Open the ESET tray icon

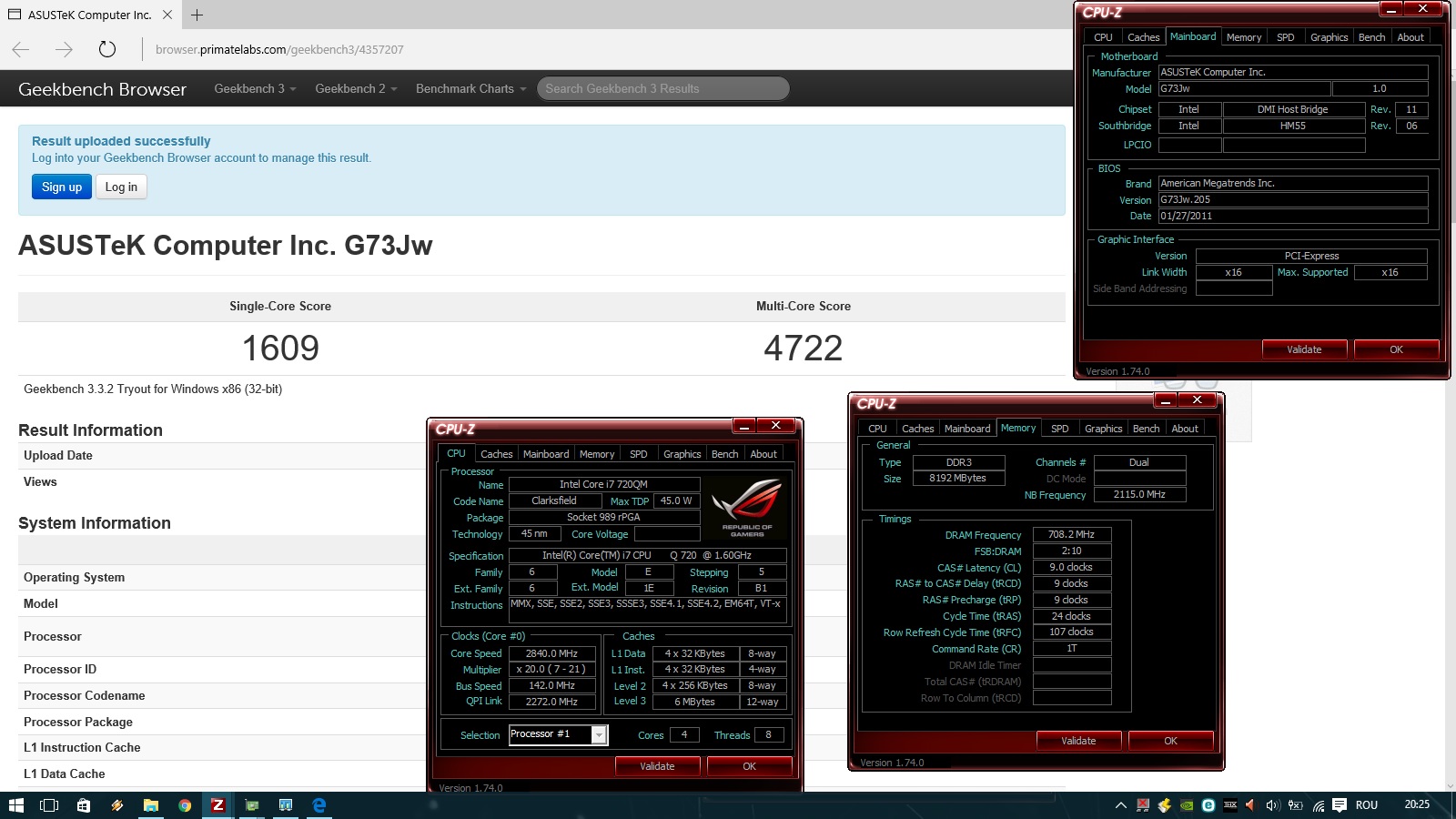[x=1208, y=805]
